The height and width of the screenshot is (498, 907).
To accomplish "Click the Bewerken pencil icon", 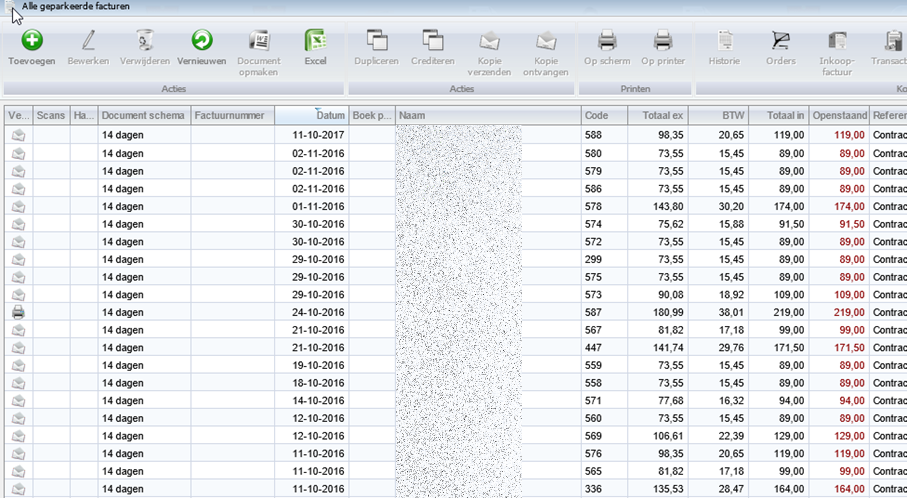I will point(88,42).
